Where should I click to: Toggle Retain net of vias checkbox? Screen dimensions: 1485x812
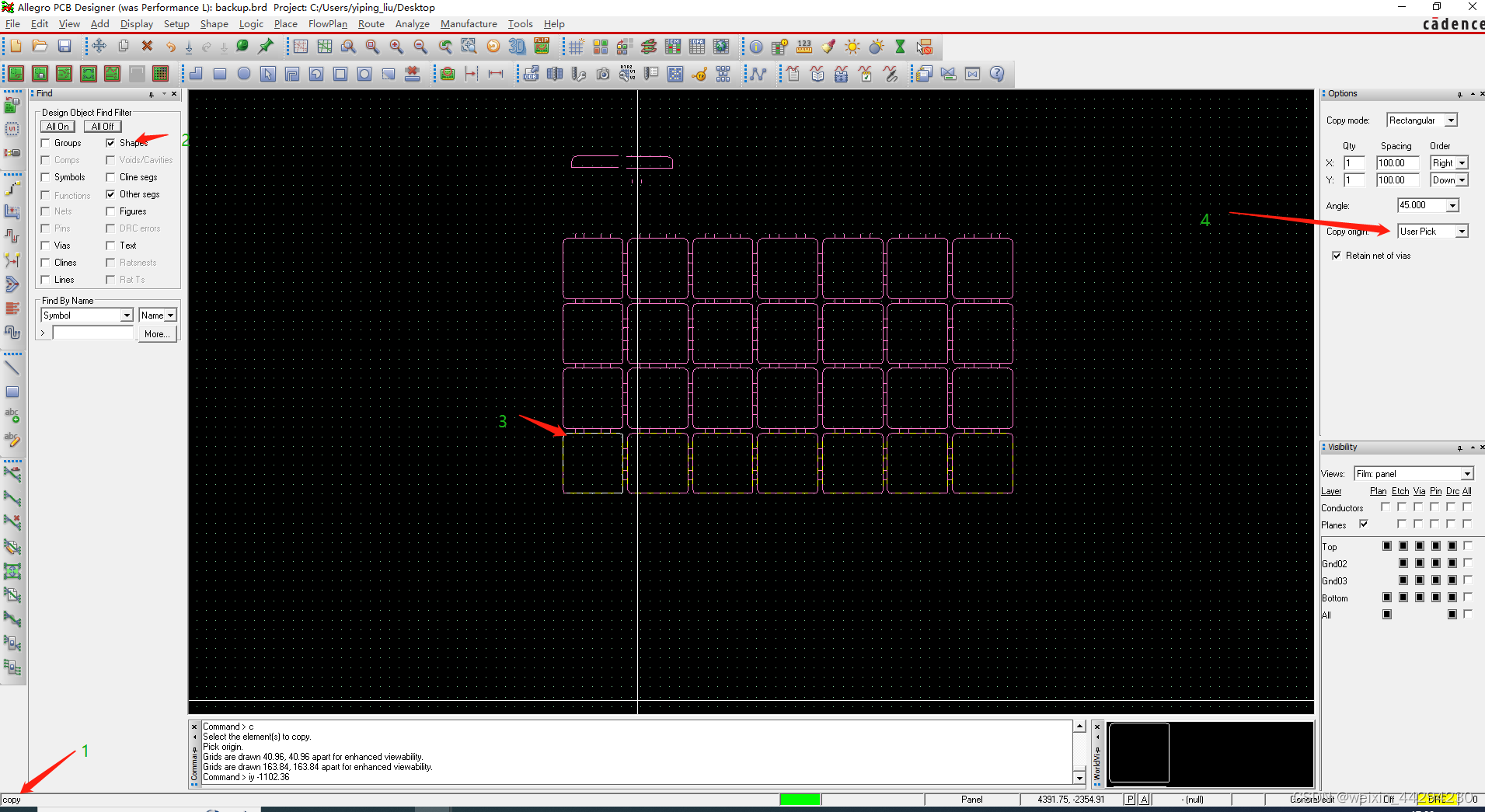[1337, 256]
